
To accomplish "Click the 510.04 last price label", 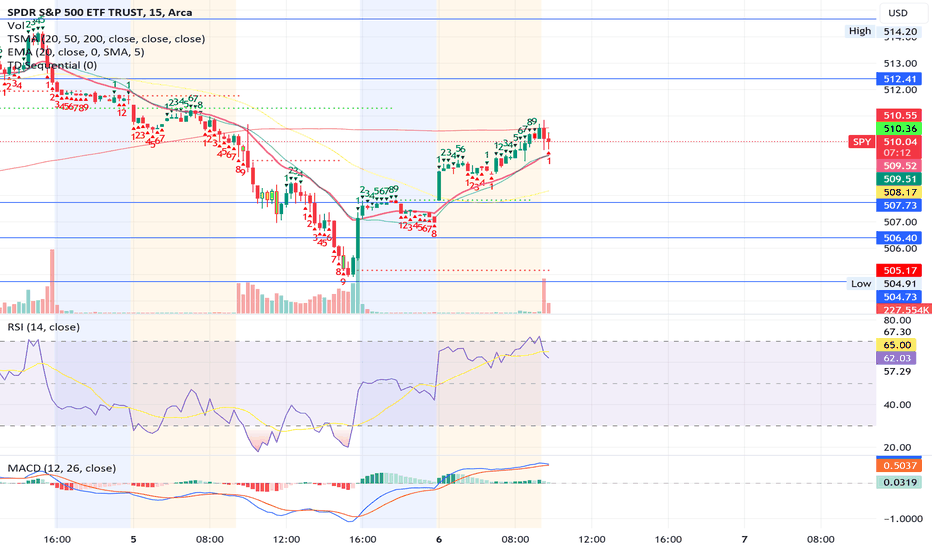I will pyautogui.click(x=899, y=142).
